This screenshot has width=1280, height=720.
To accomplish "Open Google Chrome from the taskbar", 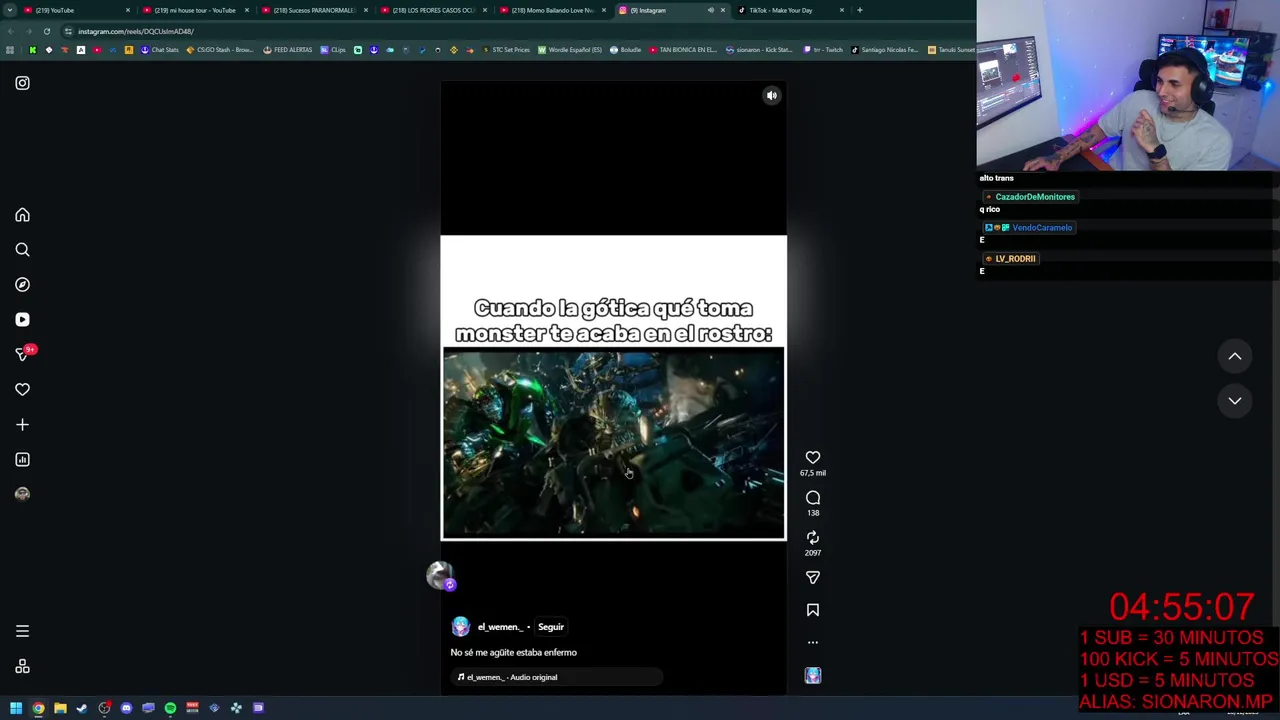I will [x=38, y=708].
